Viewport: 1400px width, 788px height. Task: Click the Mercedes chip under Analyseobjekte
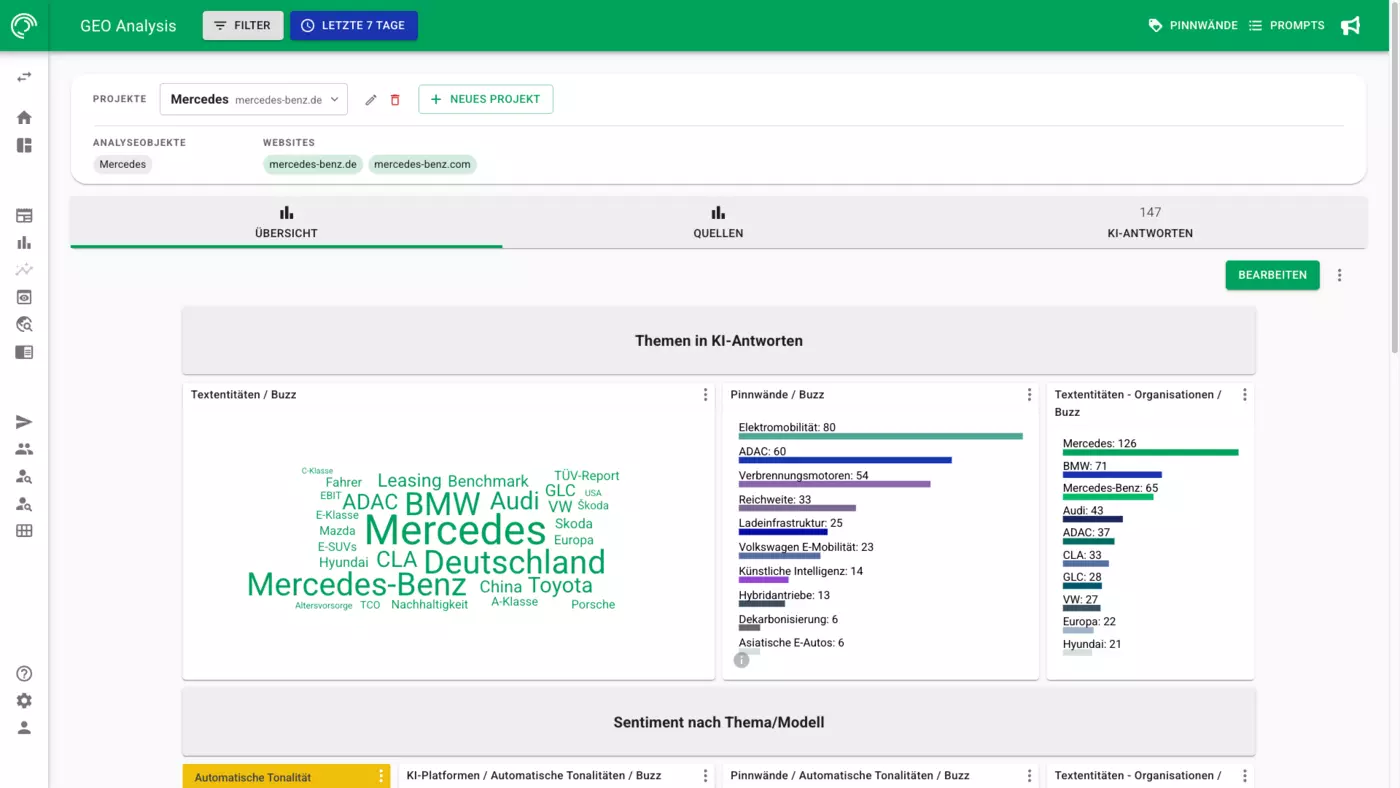(123, 164)
